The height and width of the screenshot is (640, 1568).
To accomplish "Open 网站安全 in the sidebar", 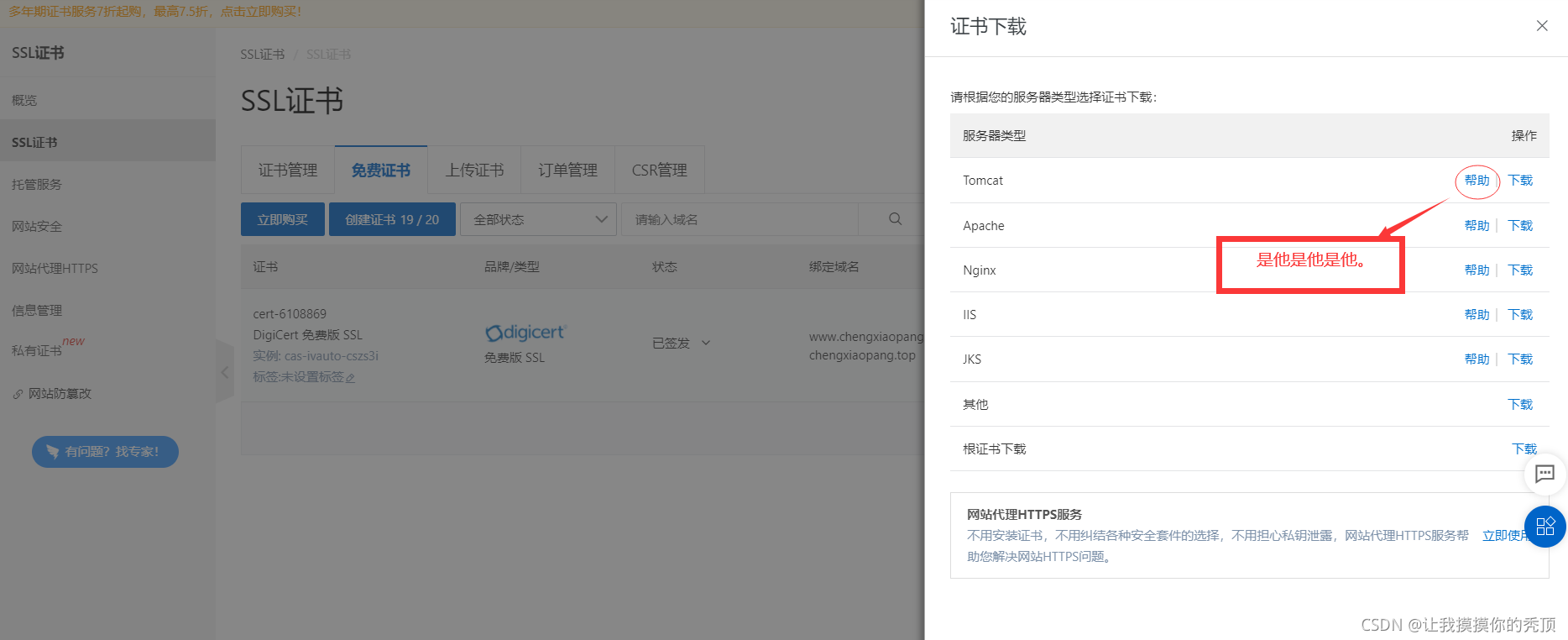I will [107, 226].
